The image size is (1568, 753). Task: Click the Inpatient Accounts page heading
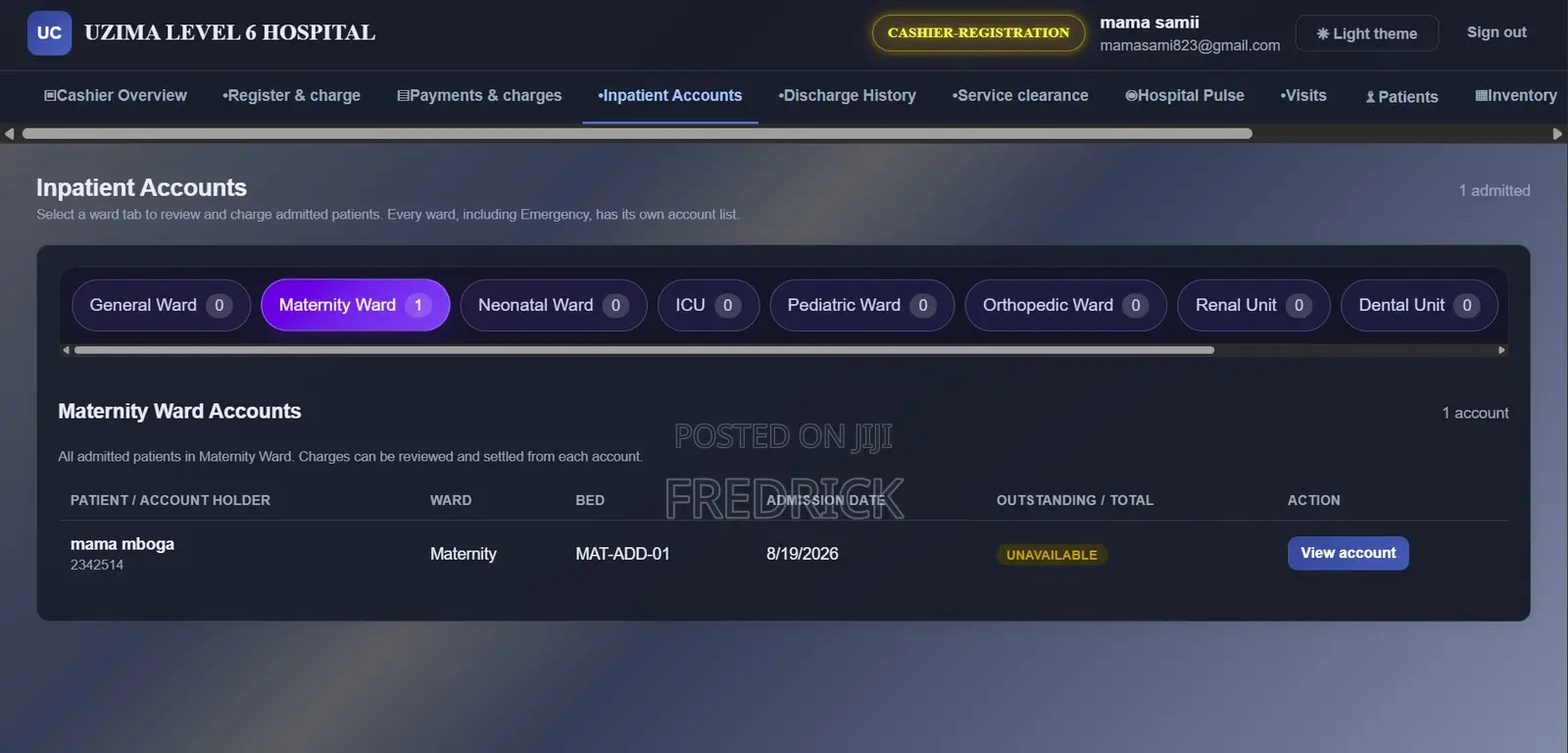(x=141, y=187)
